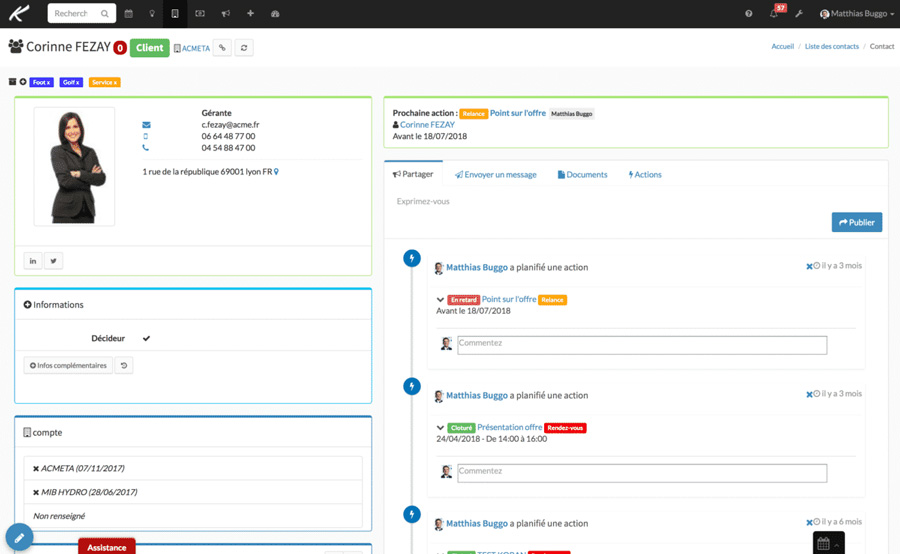Image resolution: width=900 pixels, height=554 pixels.
Task: Open notifications bell showing 57
Action: click(x=774, y=14)
